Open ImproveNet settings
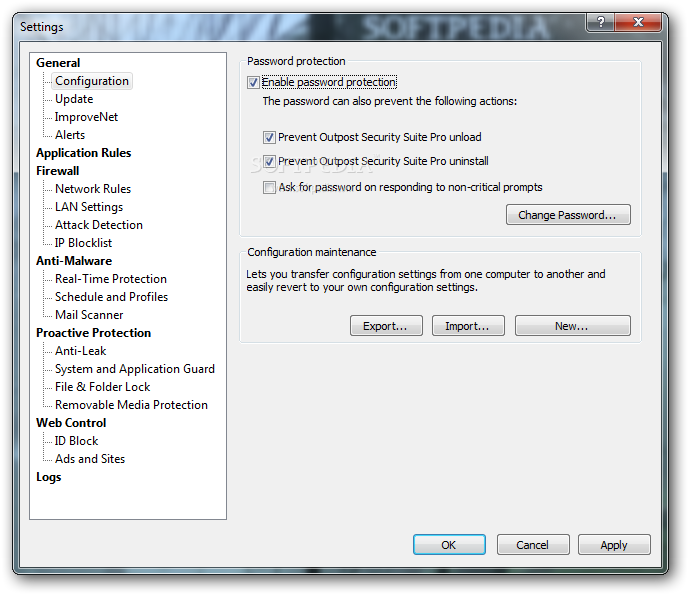This screenshot has height=595, width=689. (x=86, y=117)
